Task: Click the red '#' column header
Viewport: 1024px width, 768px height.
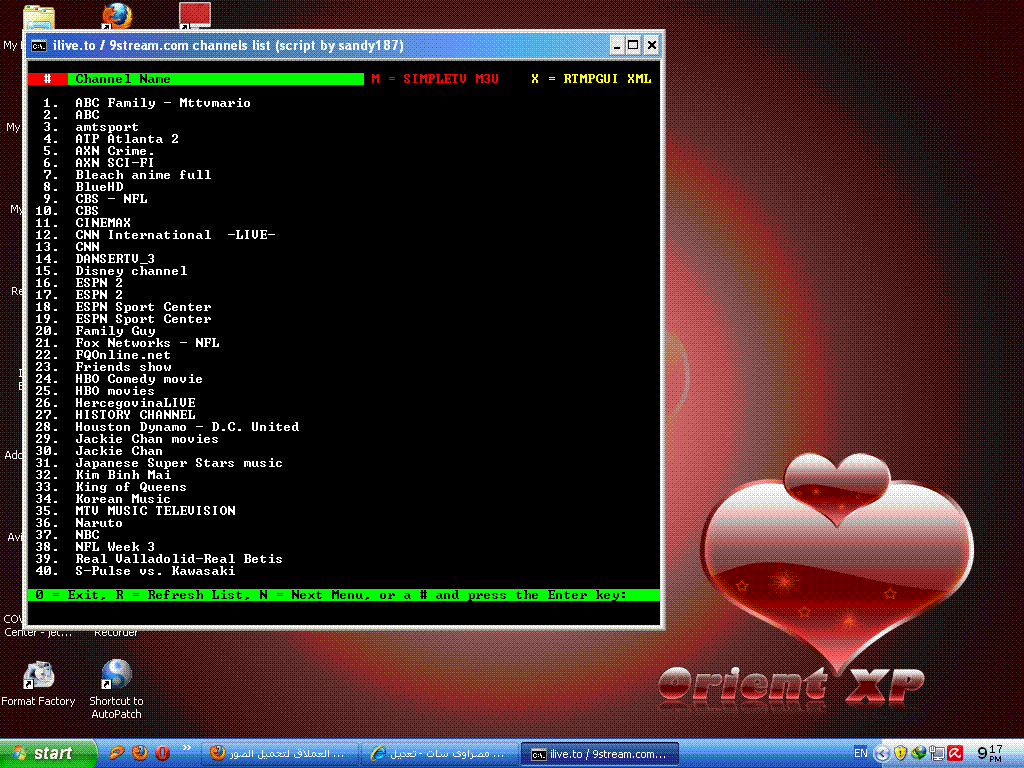Action: [x=48, y=79]
